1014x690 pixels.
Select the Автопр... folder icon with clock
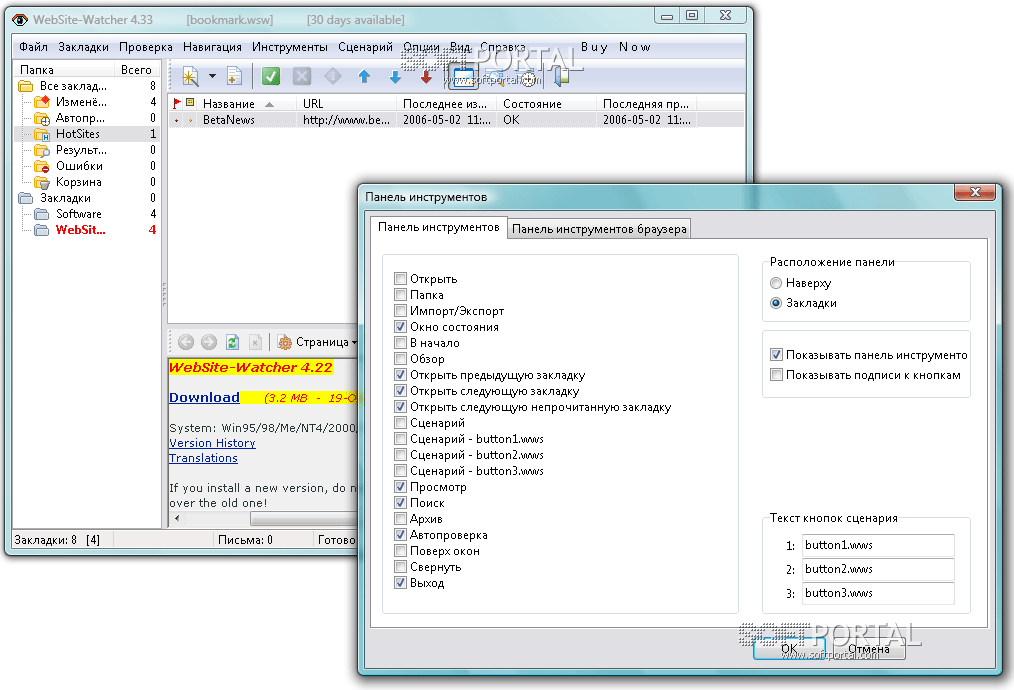(x=42, y=118)
